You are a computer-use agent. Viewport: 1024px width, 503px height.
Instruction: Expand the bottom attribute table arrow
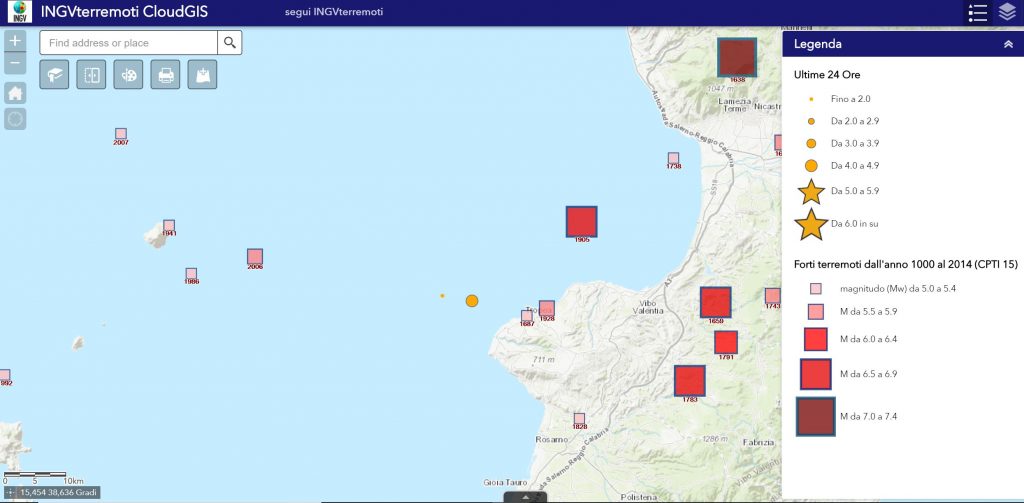[x=525, y=497]
